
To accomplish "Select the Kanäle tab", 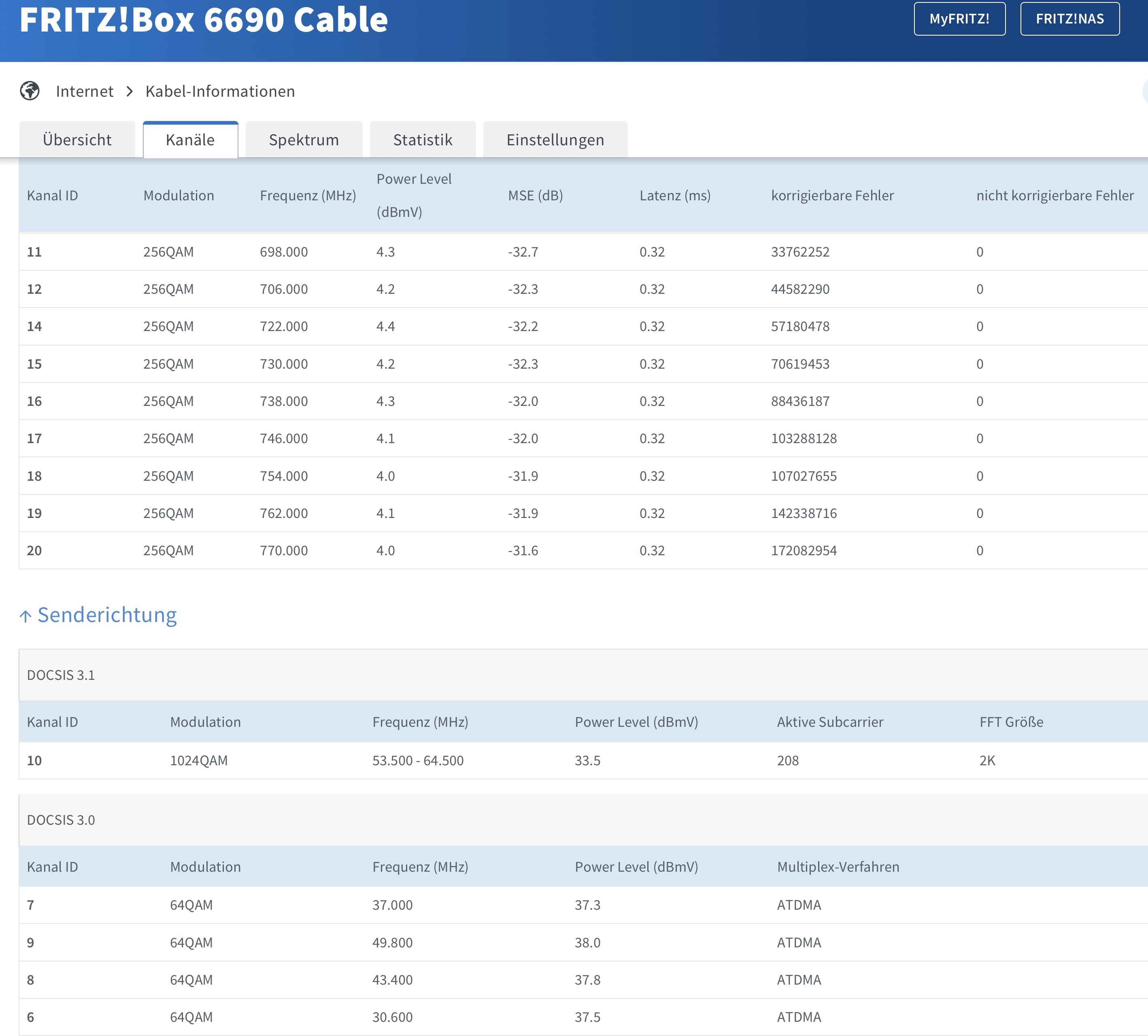I will pos(190,140).
